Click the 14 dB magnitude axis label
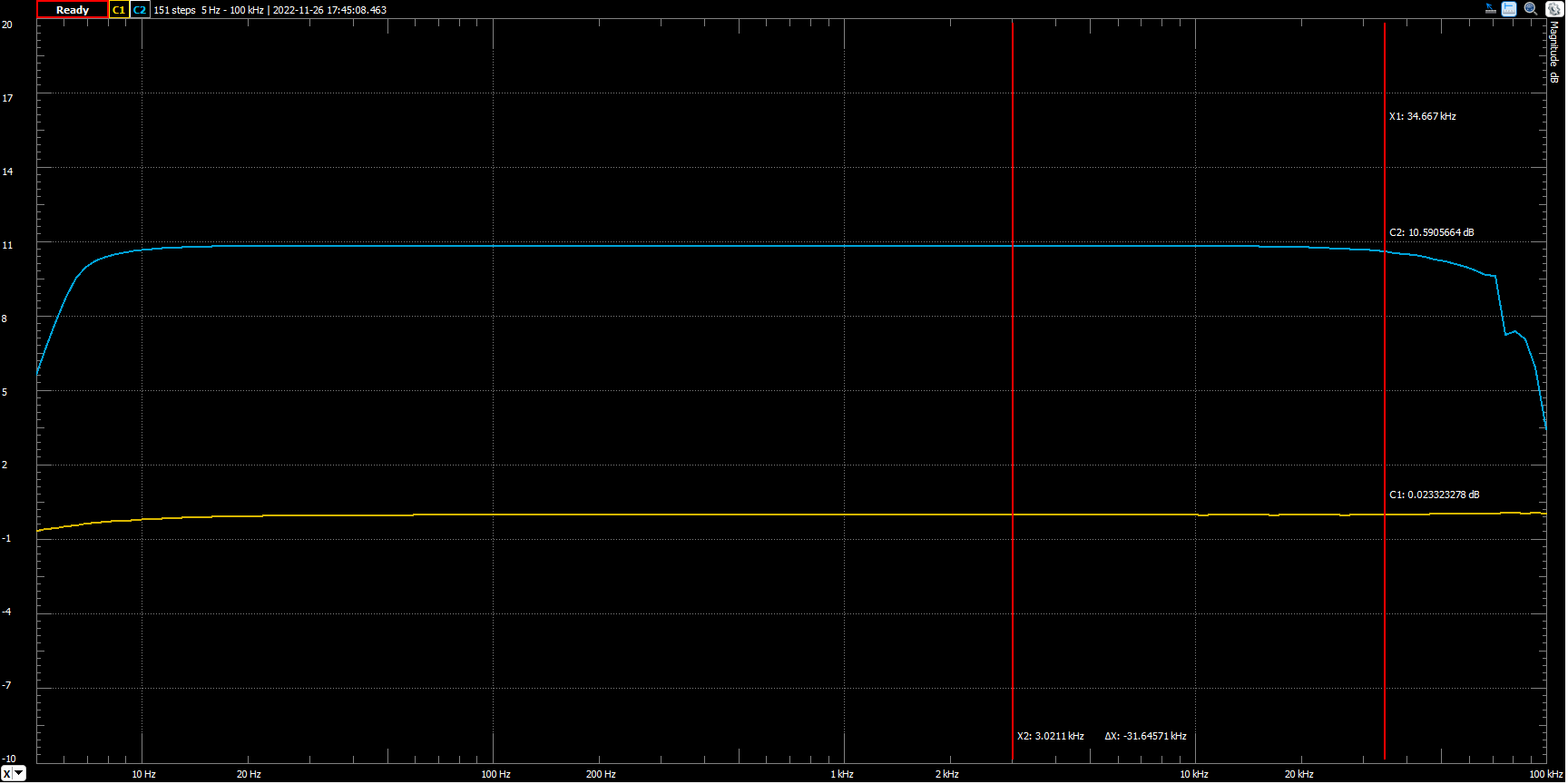This screenshot has width=1568, height=784. (7, 171)
